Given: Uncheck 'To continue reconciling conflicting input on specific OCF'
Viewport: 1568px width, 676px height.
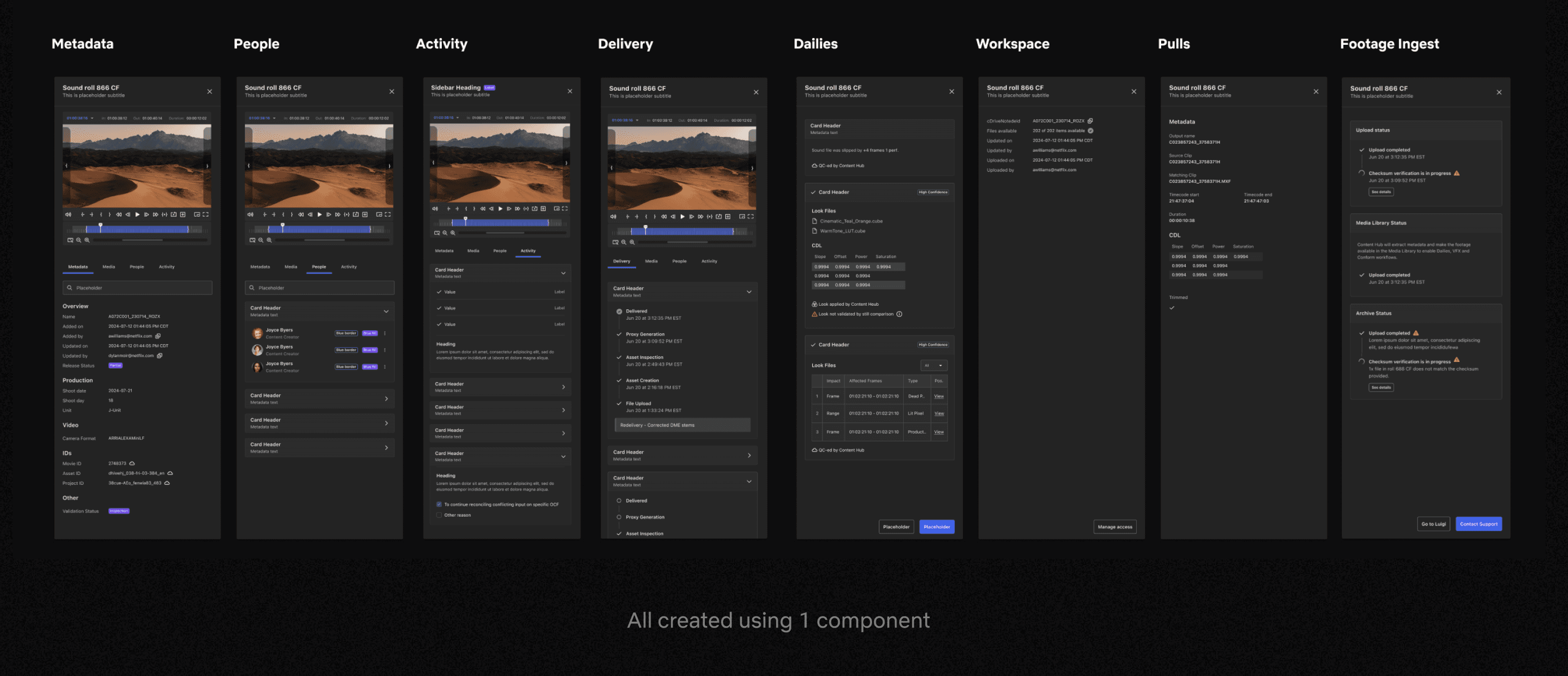Looking at the screenshot, I should [439, 505].
